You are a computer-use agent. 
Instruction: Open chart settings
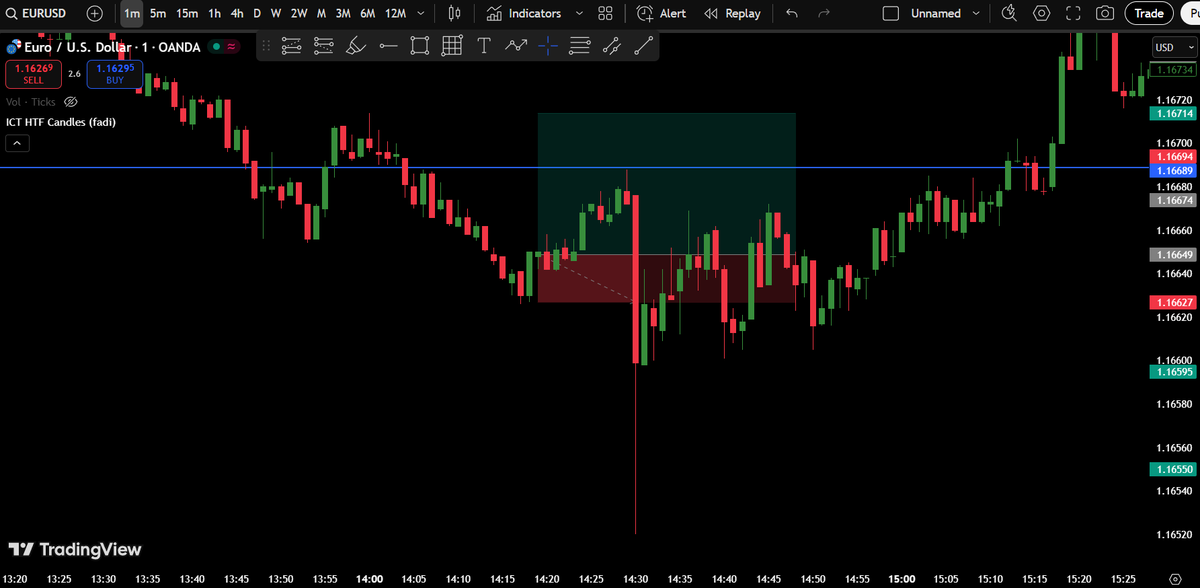click(1041, 13)
